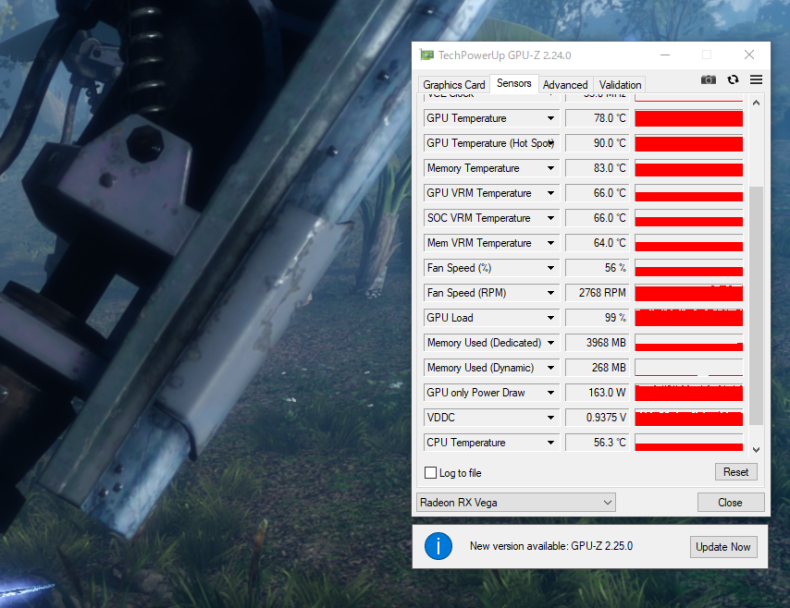
Task: Click the Update Now button
Action: coord(723,547)
